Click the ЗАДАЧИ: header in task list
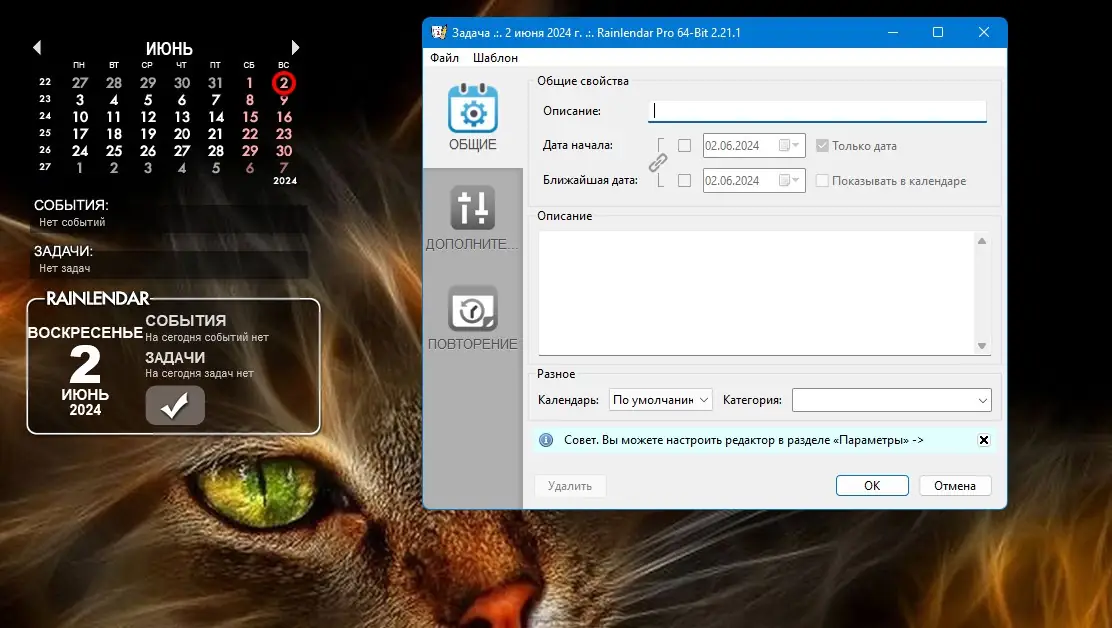 tap(63, 251)
